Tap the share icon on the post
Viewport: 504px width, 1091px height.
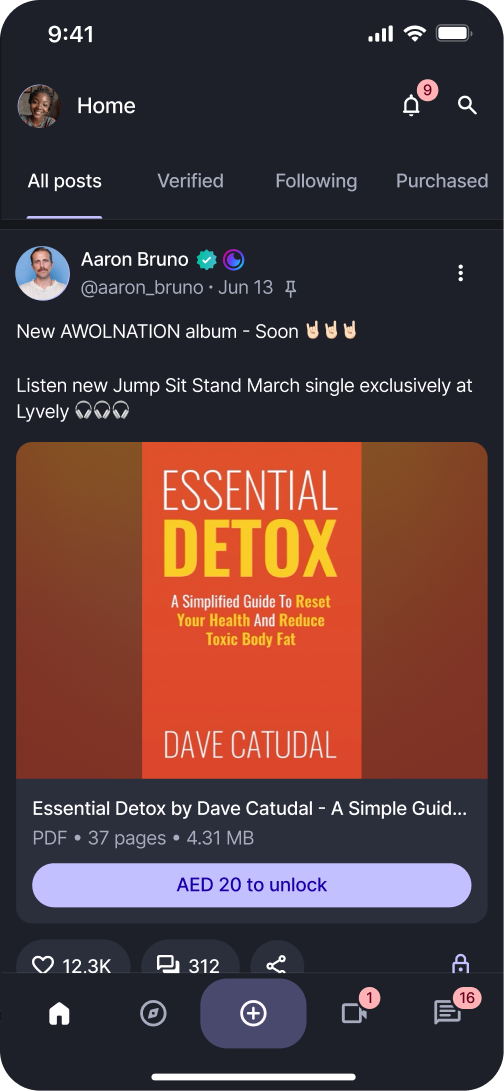click(276, 964)
